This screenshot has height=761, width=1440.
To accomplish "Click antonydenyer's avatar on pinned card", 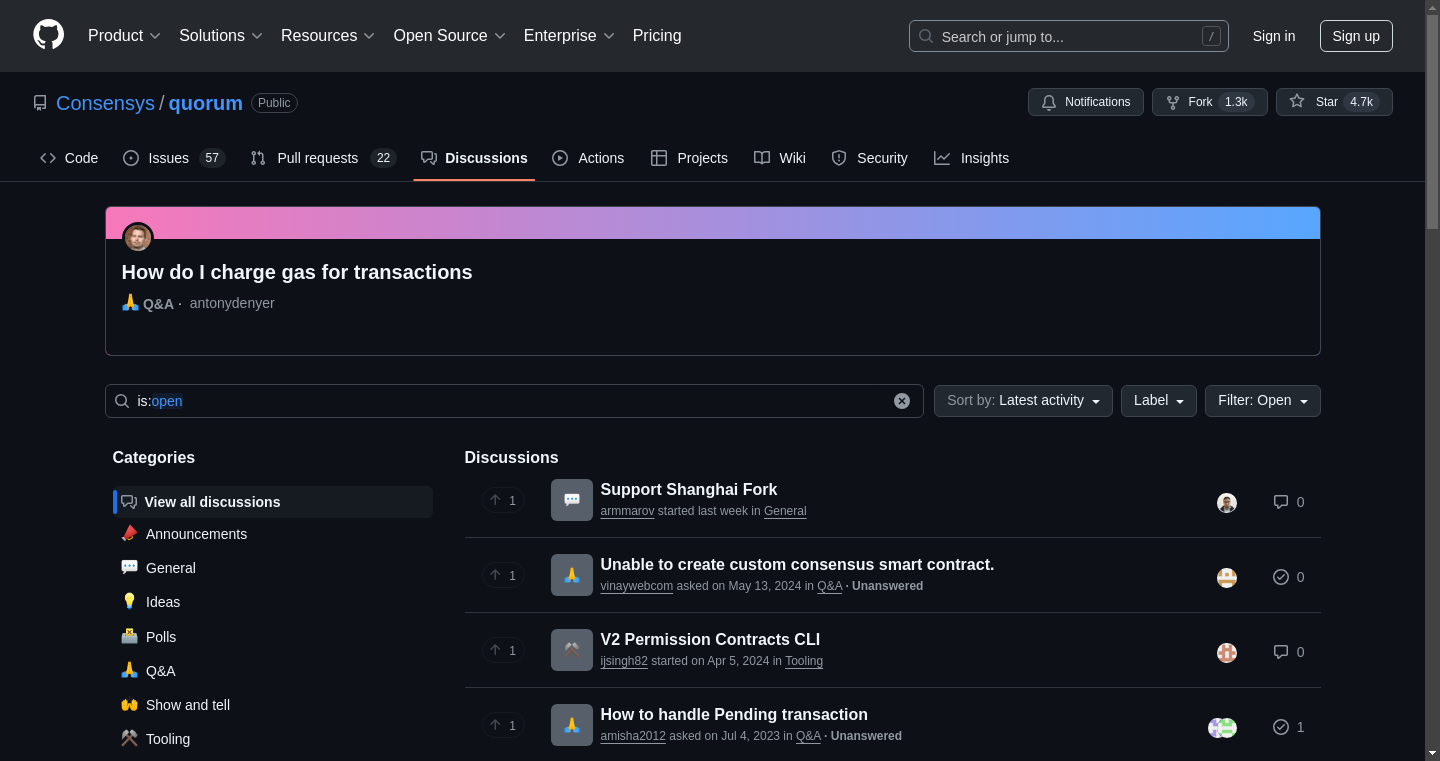I will point(138,238).
